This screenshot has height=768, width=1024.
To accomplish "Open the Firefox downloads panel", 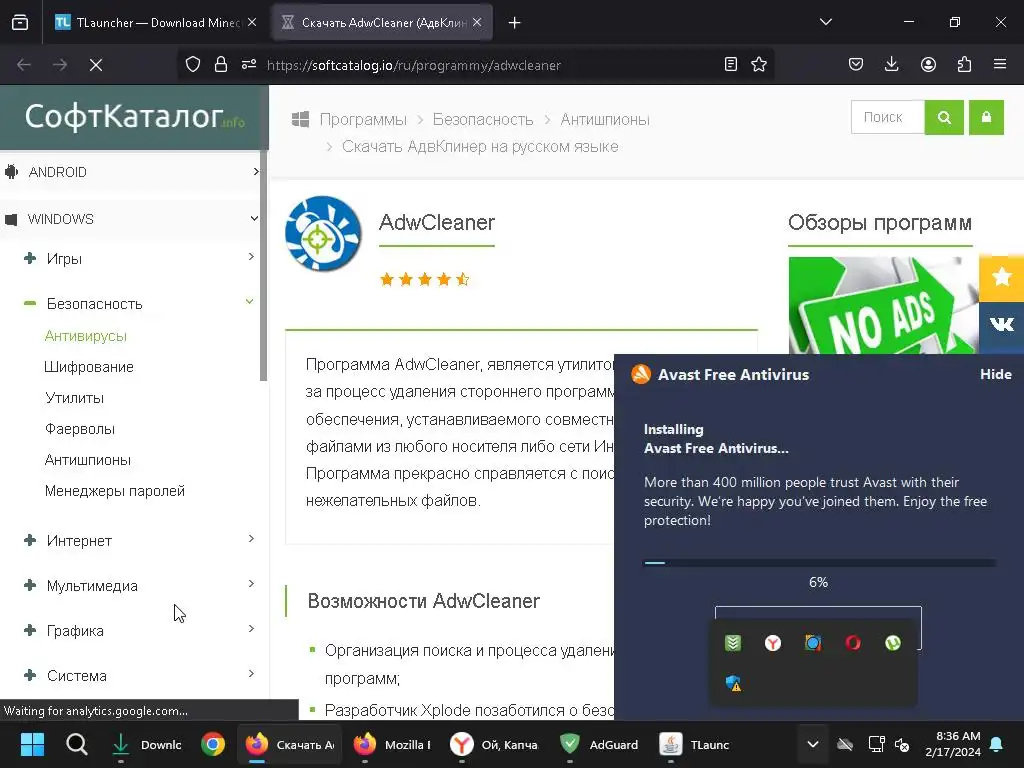I will [x=891, y=64].
